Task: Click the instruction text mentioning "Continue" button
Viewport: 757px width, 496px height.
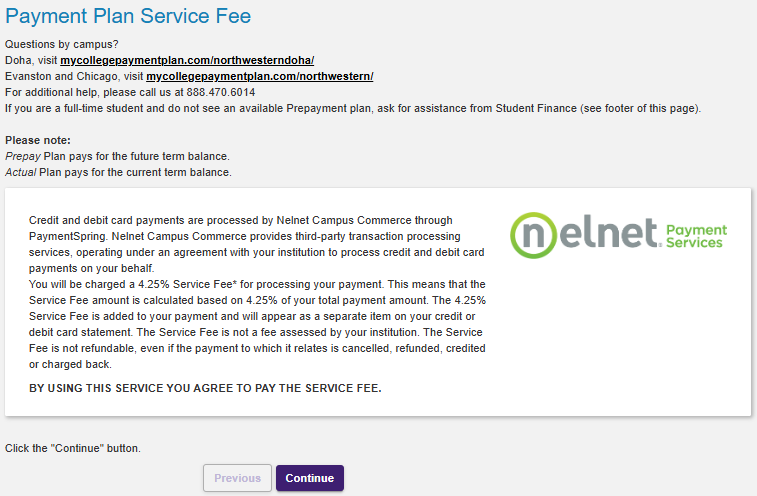Action: (73, 448)
